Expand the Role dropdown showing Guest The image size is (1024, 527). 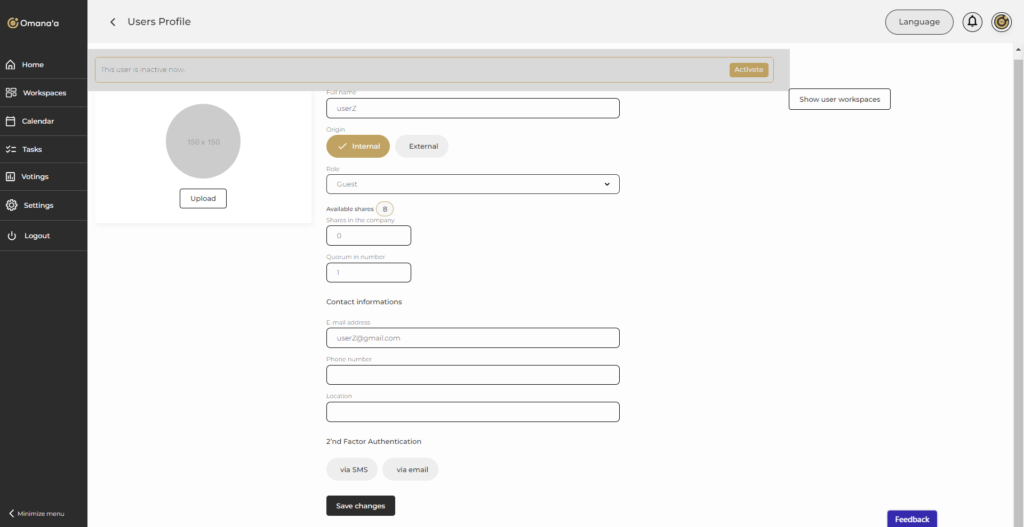[472, 184]
